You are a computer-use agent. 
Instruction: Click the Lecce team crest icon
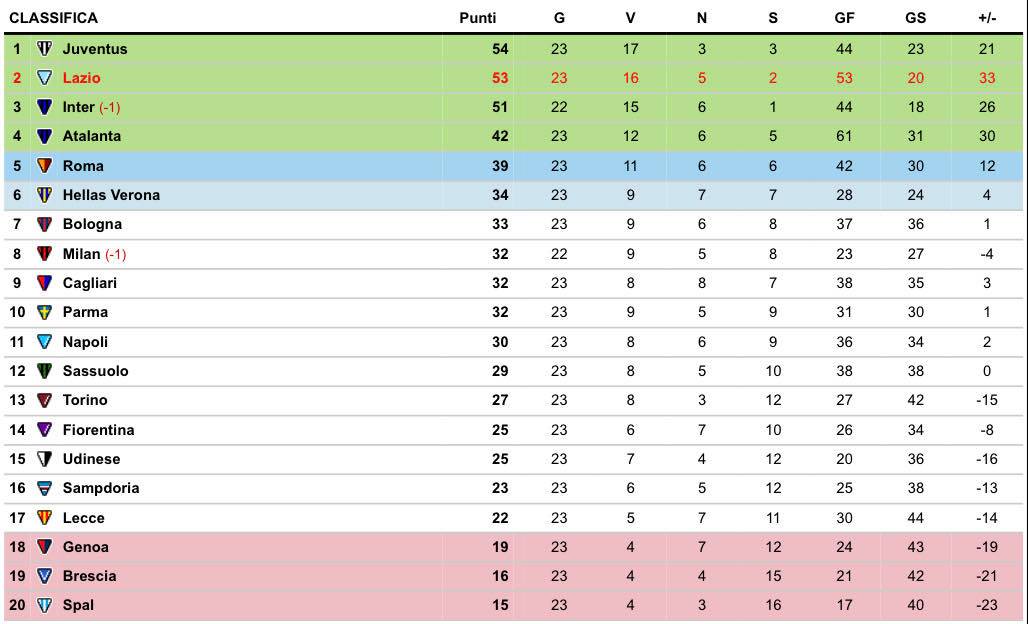[44, 518]
